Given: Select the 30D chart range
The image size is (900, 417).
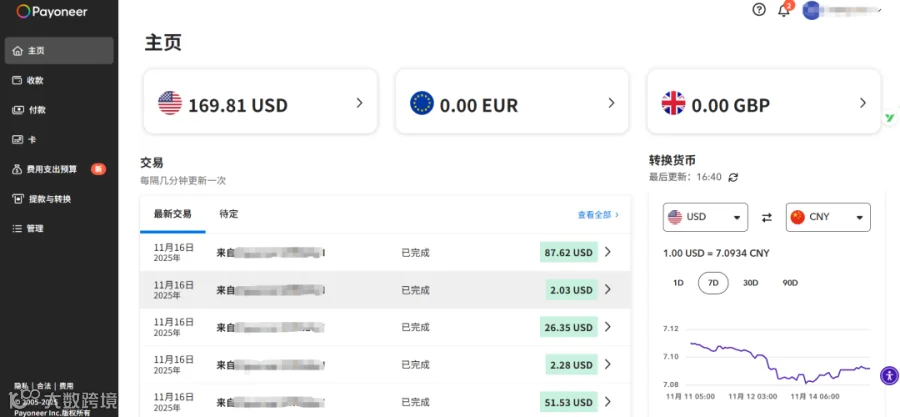Looking at the screenshot, I should tap(750, 283).
